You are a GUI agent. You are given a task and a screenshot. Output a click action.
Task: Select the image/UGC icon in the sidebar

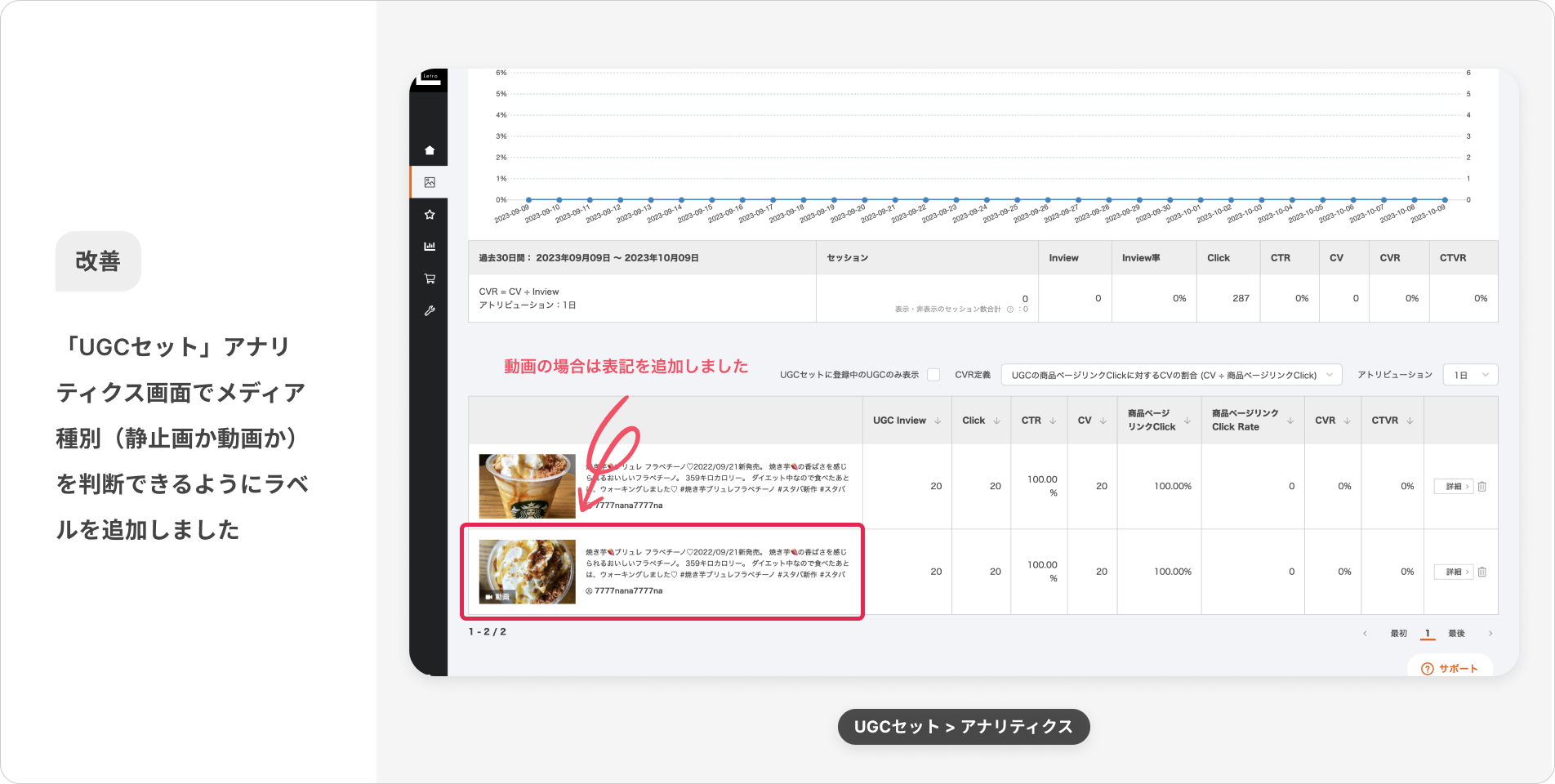pyautogui.click(x=430, y=182)
